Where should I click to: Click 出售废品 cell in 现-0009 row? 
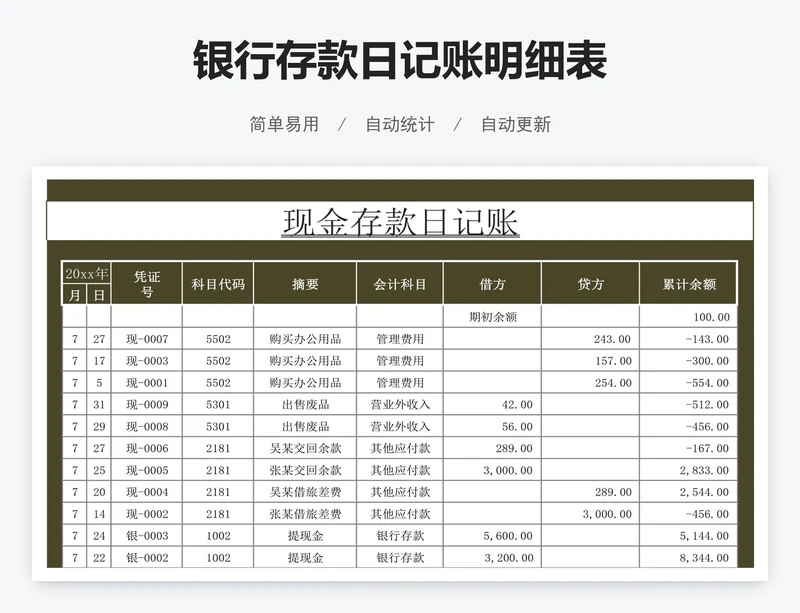click(x=305, y=404)
